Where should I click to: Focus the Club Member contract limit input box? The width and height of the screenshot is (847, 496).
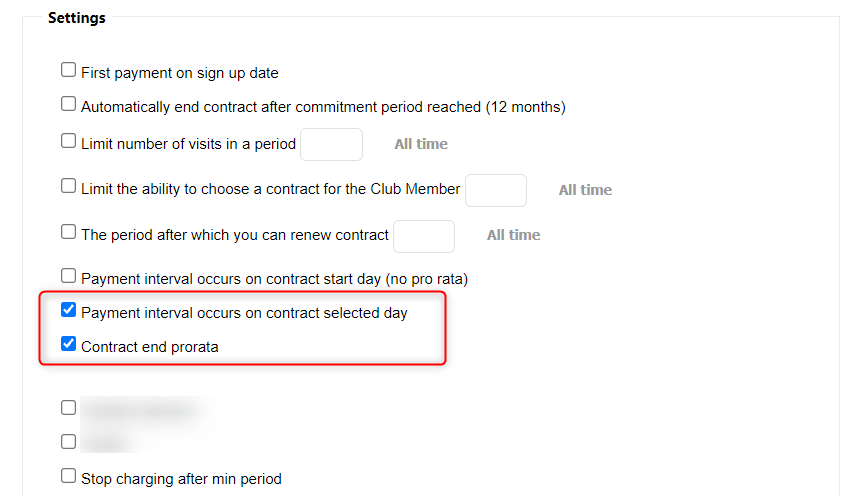496,190
